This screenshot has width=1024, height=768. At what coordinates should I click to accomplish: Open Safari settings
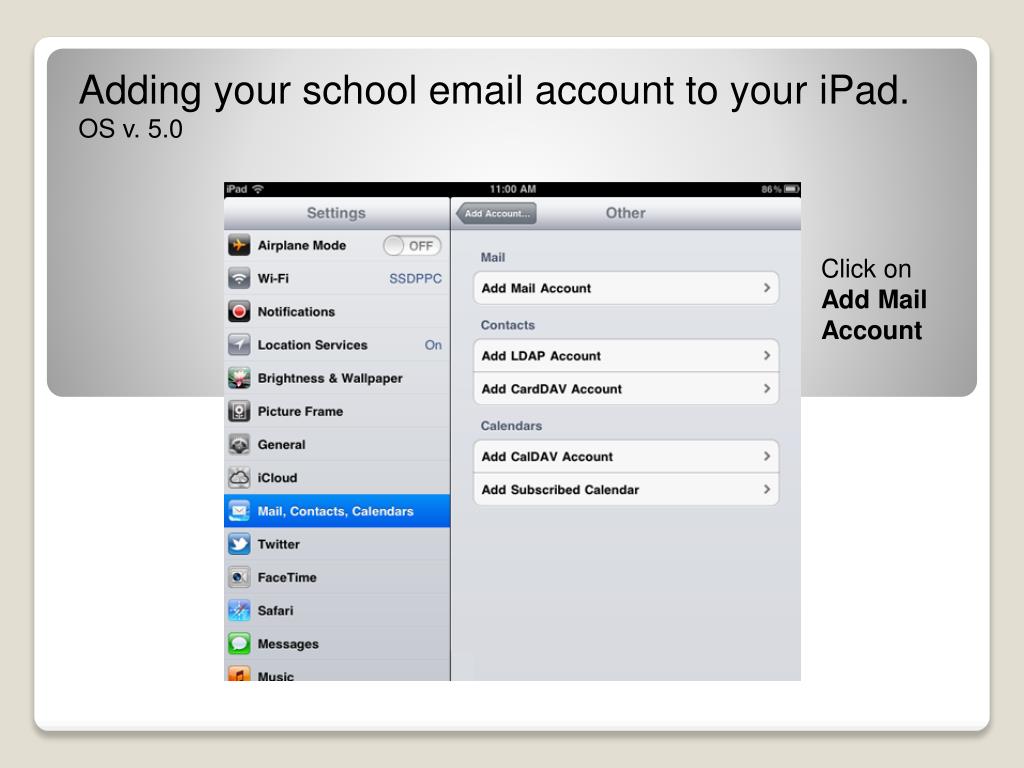point(337,611)
